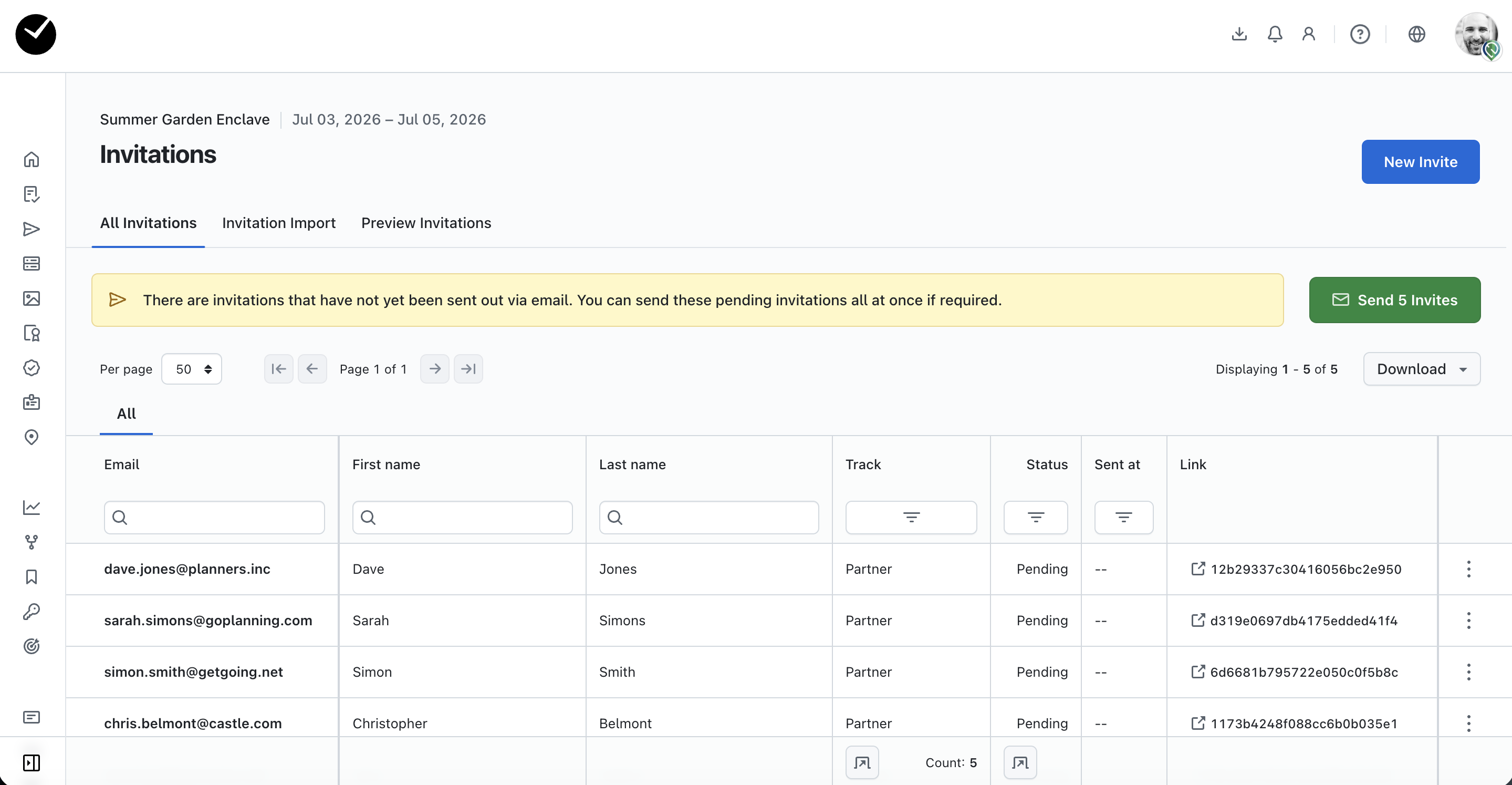Click the key icon in sidebar
This screenshot has width=1512, height=785.
[31, 612]
